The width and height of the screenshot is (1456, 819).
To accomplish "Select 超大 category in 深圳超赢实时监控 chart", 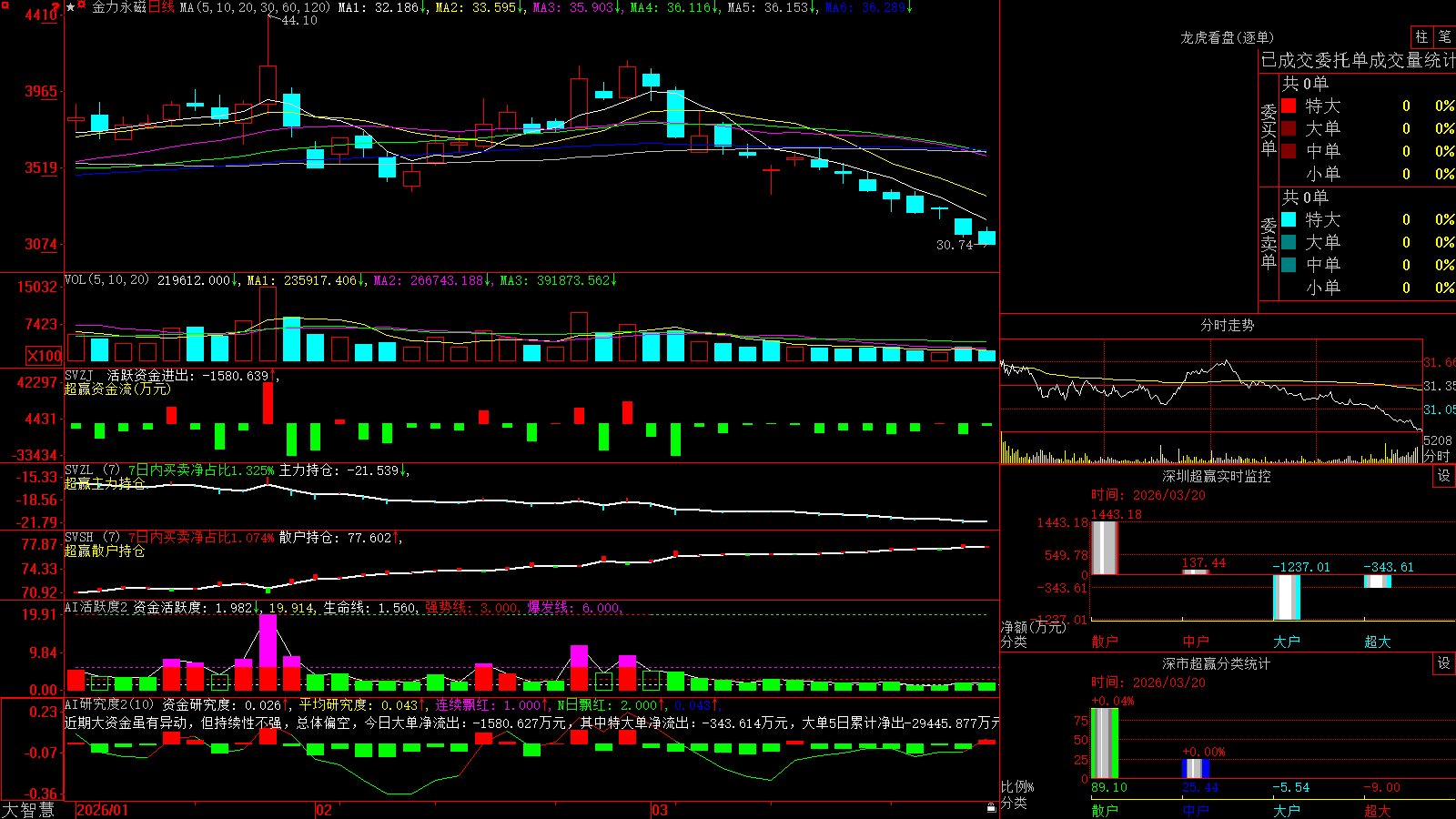I will (1378, 642).
